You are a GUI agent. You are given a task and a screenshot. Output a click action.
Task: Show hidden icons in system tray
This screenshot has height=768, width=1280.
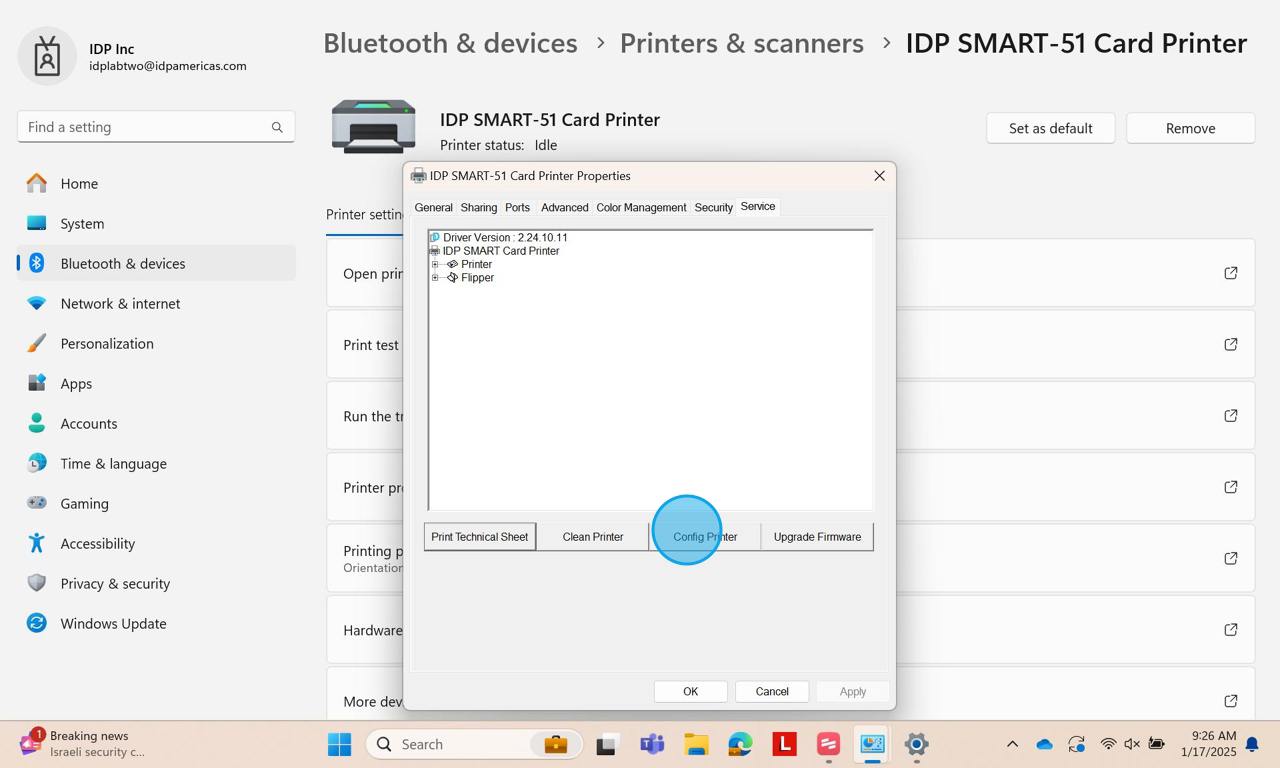[1012, 744]
